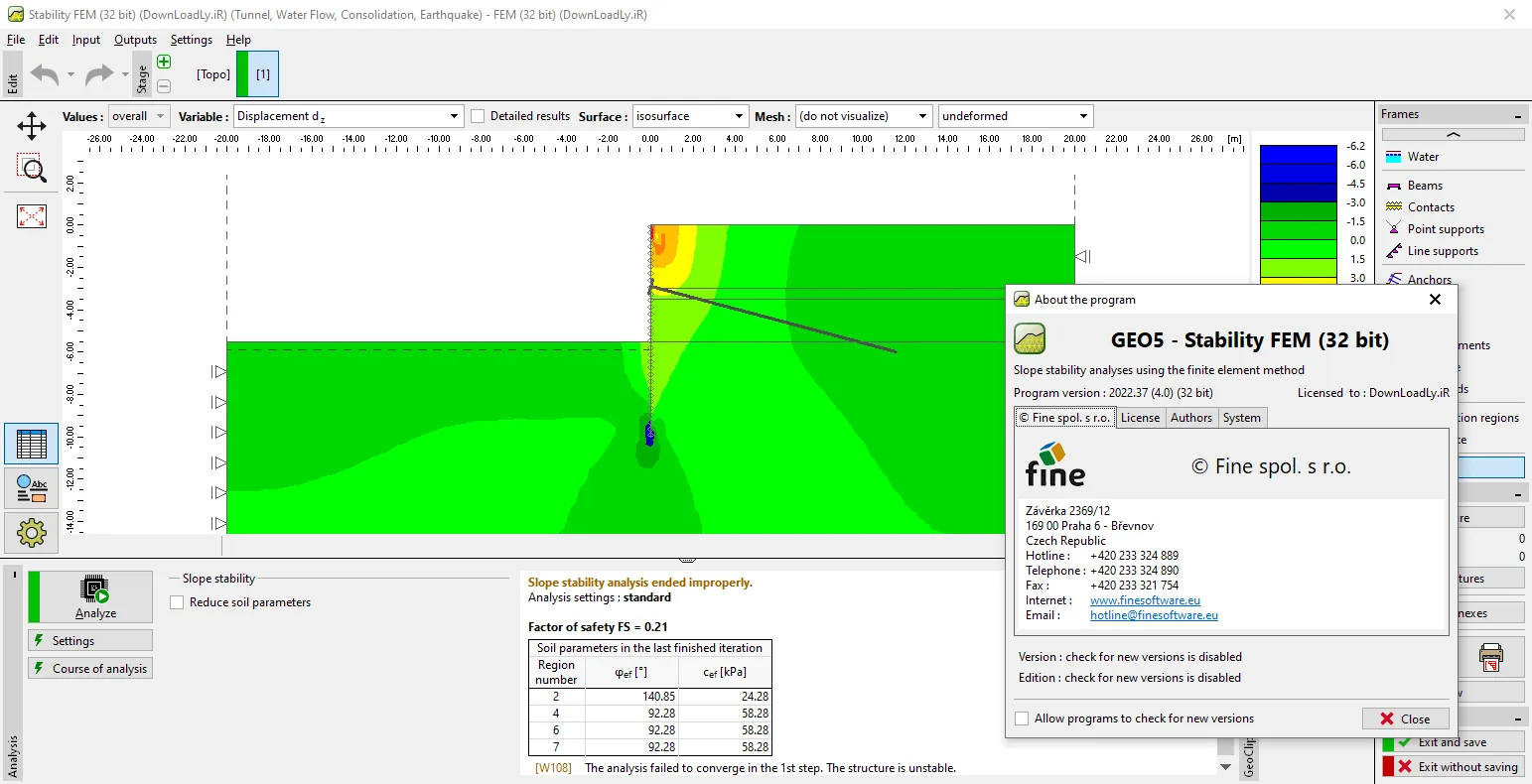
Task: Select the [Topo] stage tab
Action: click(x=213, y=74)
